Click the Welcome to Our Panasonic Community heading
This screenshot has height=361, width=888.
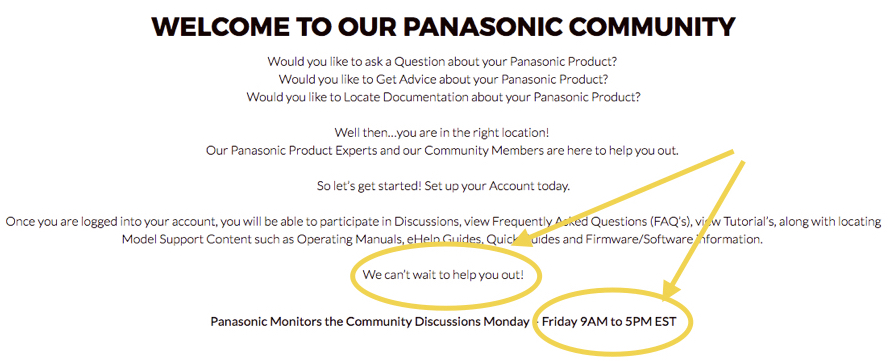coord(443,27)
